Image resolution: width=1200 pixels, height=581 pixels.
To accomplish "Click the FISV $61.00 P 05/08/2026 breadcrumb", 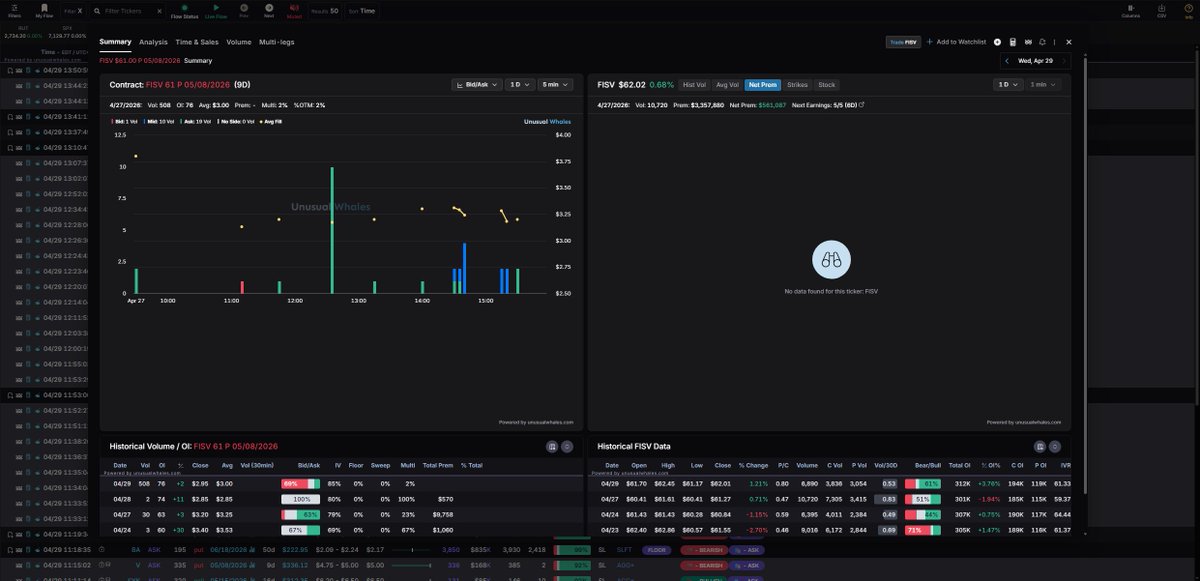I will 140,61.
